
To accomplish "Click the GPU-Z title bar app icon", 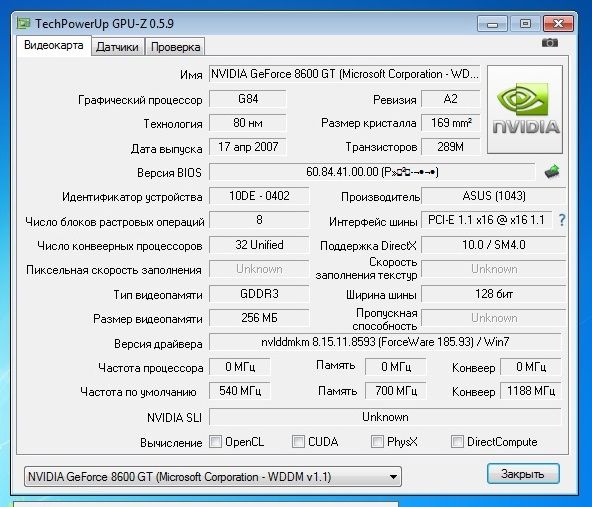I will [23, 24].
